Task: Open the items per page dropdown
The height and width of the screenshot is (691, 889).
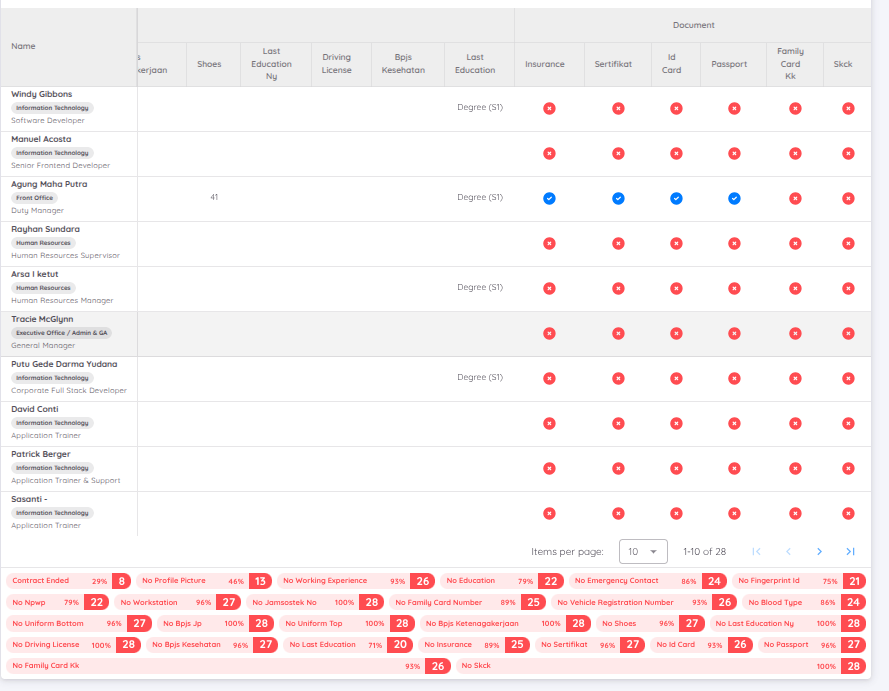Action: tap(645, 551)
